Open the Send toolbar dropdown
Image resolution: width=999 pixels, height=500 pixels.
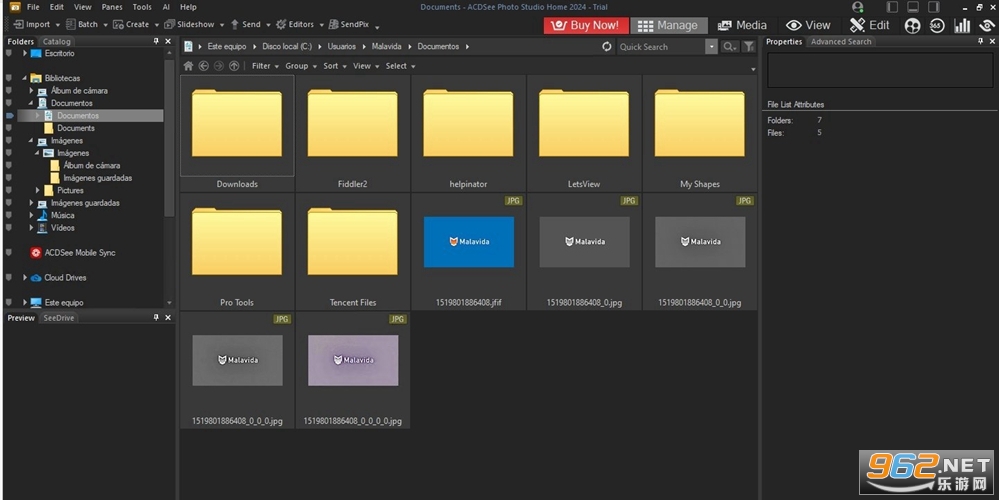(x=268, y=25)
